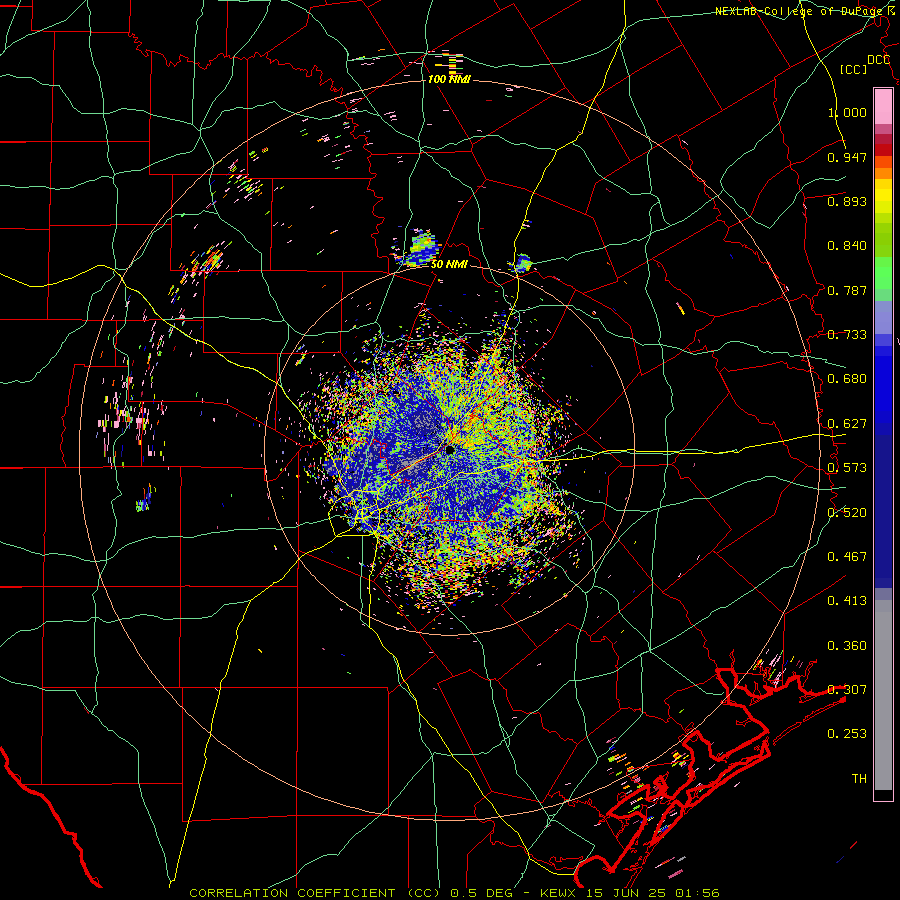Image resolution: width=900 pixels, height=900 pixels.
Task: Select the 0.680 color scale value
Action: (847, 379)
